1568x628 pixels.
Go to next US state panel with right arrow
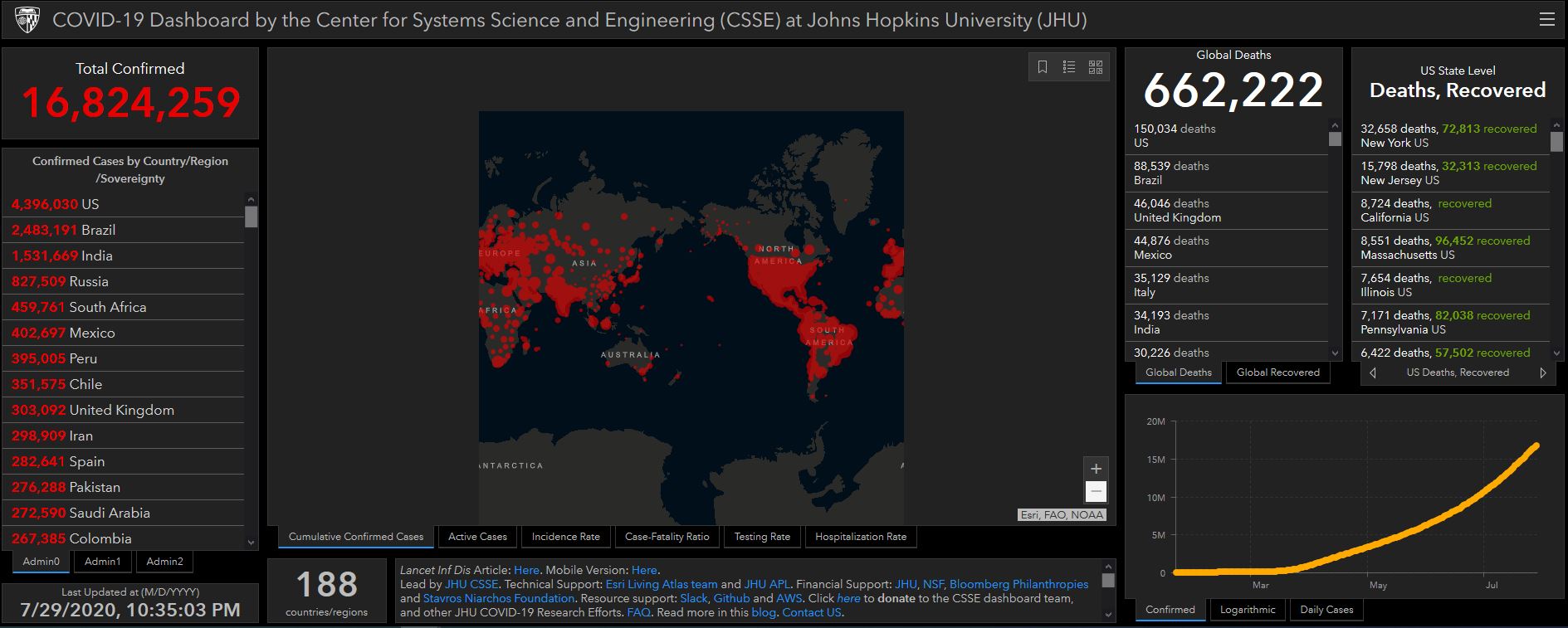coord(1543,373)
